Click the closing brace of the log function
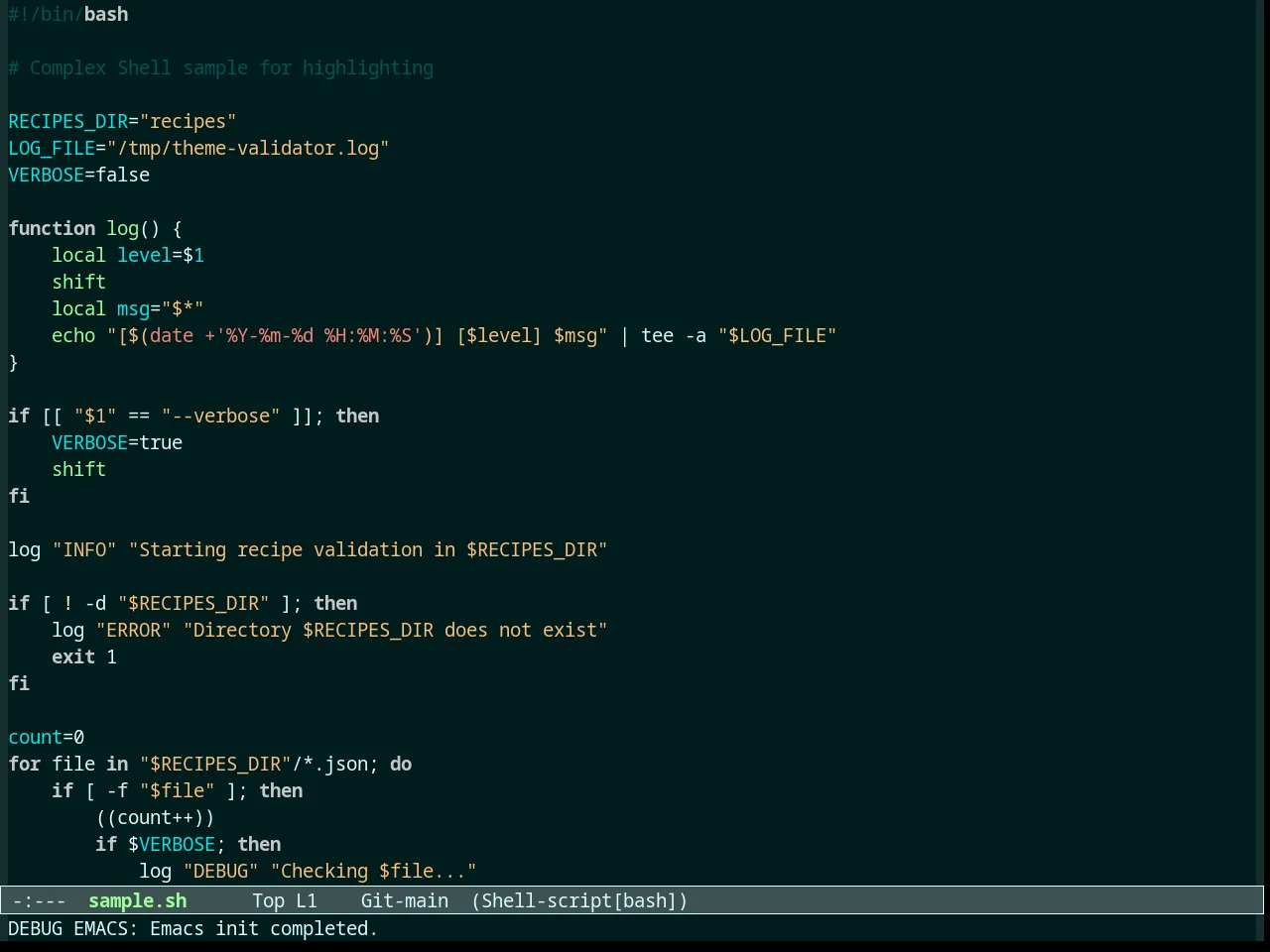 point(13,362)
